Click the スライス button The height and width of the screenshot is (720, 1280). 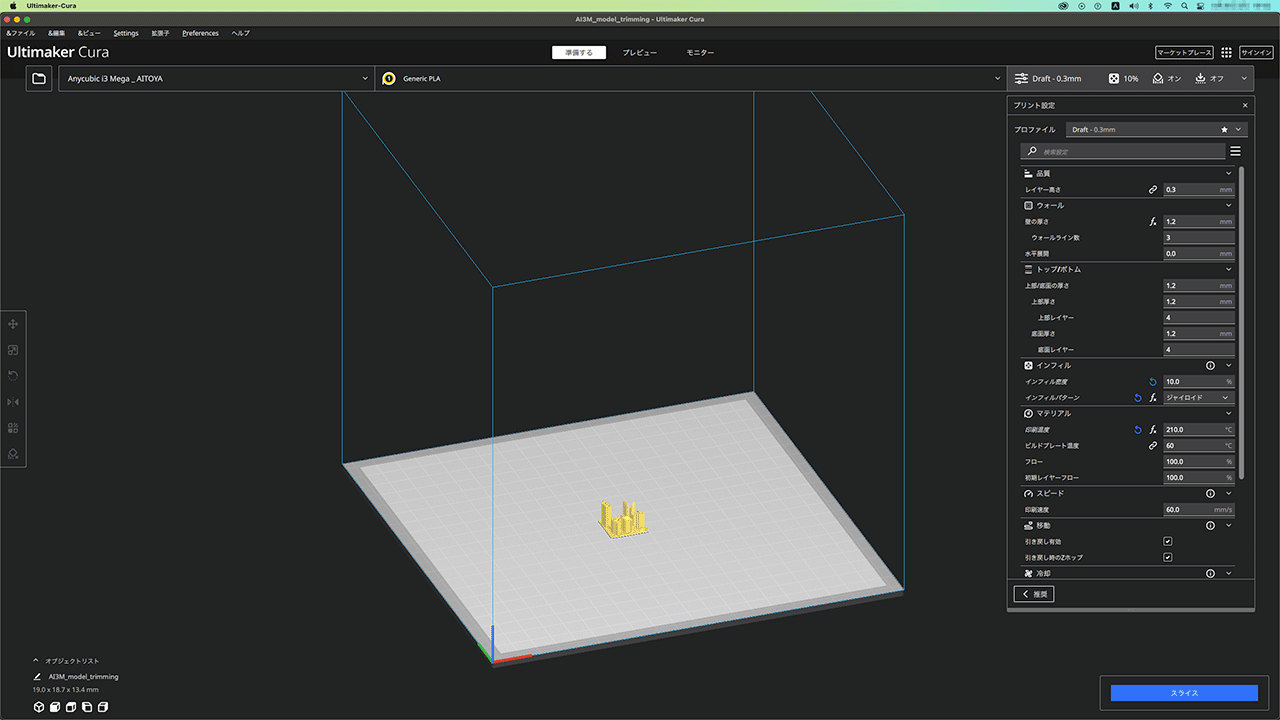click(1184, 693)
